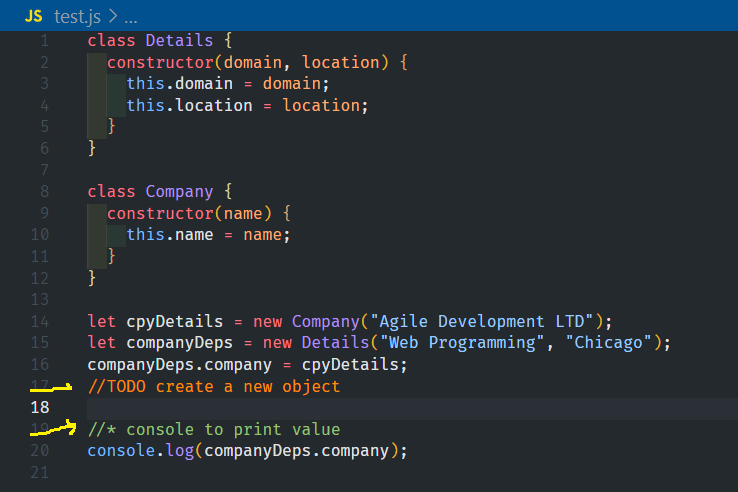
Task: Place cursor on empty line 18
Action: pyautogui.click(x=300, y=408)
